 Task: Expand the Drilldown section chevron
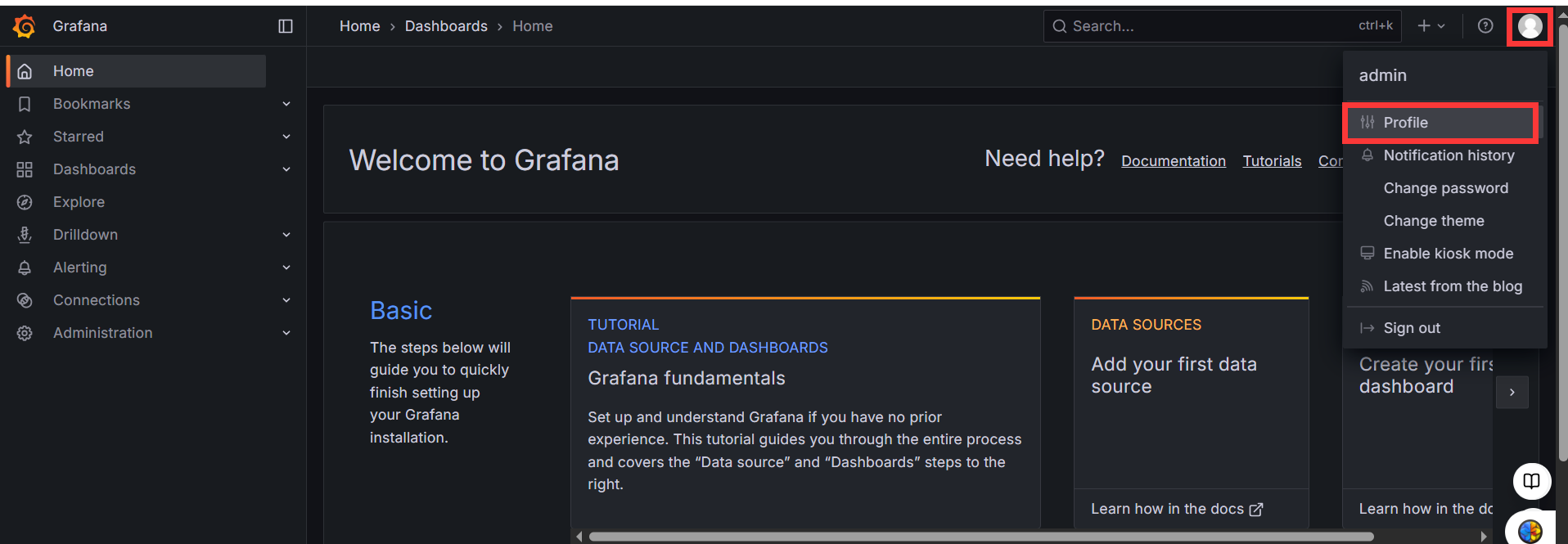[286, 235]
